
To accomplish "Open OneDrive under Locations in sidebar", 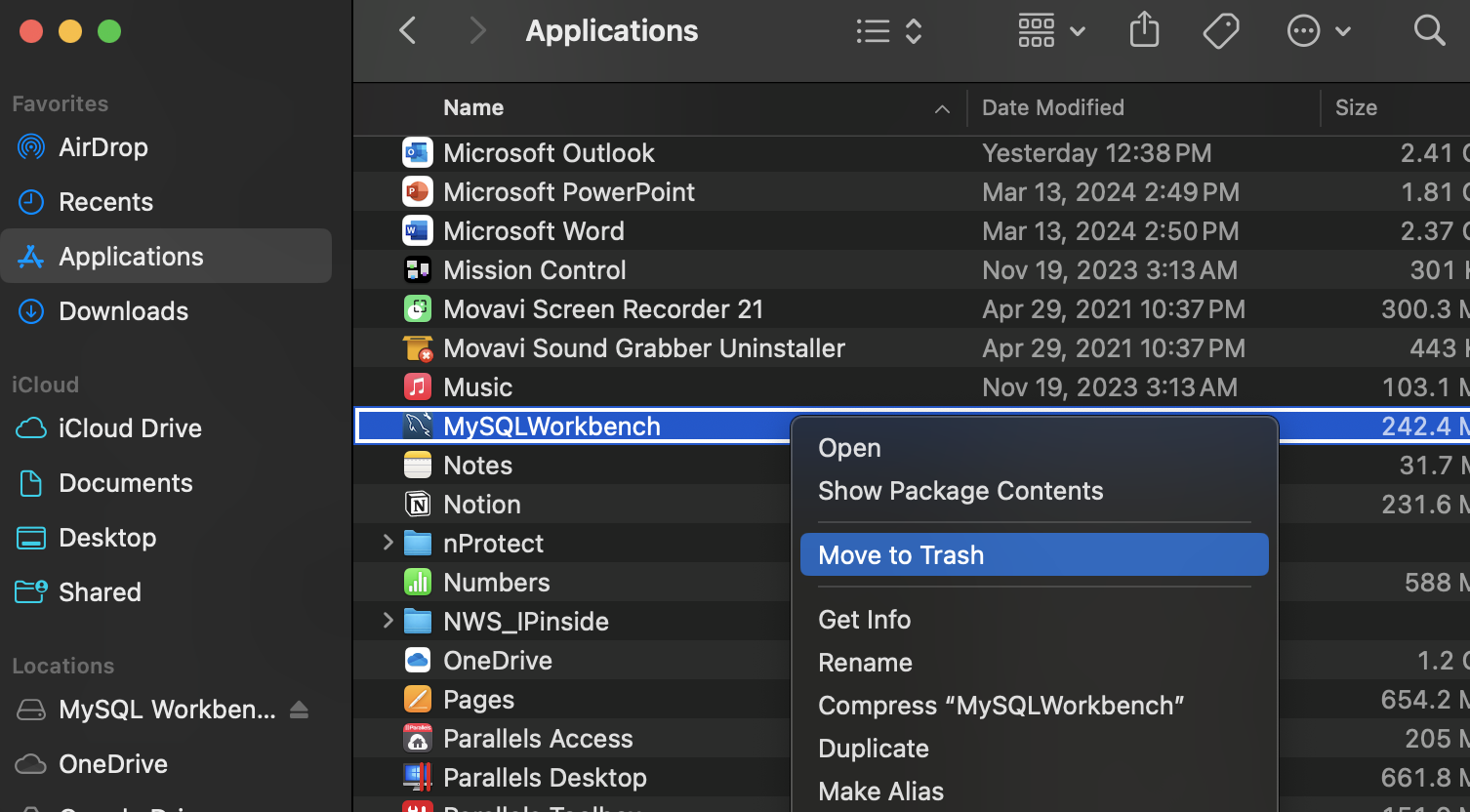I will tap(166, 764).
